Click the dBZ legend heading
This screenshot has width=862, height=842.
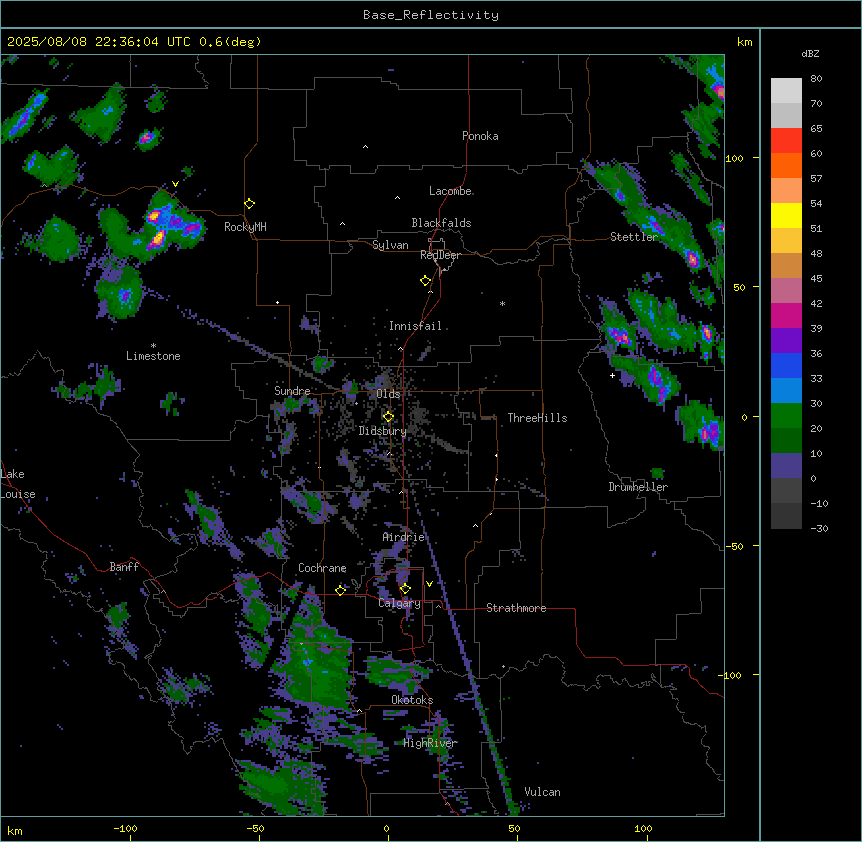810,54
